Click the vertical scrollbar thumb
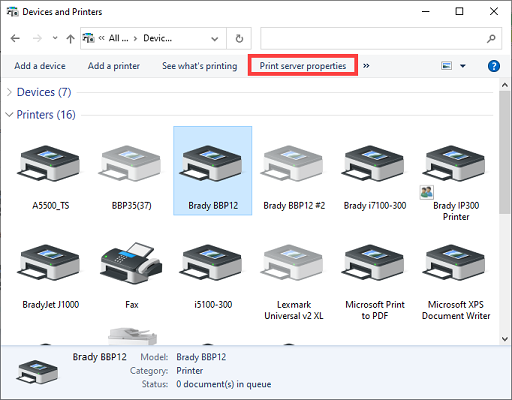 pyautogui.click(x=505, y=152)
